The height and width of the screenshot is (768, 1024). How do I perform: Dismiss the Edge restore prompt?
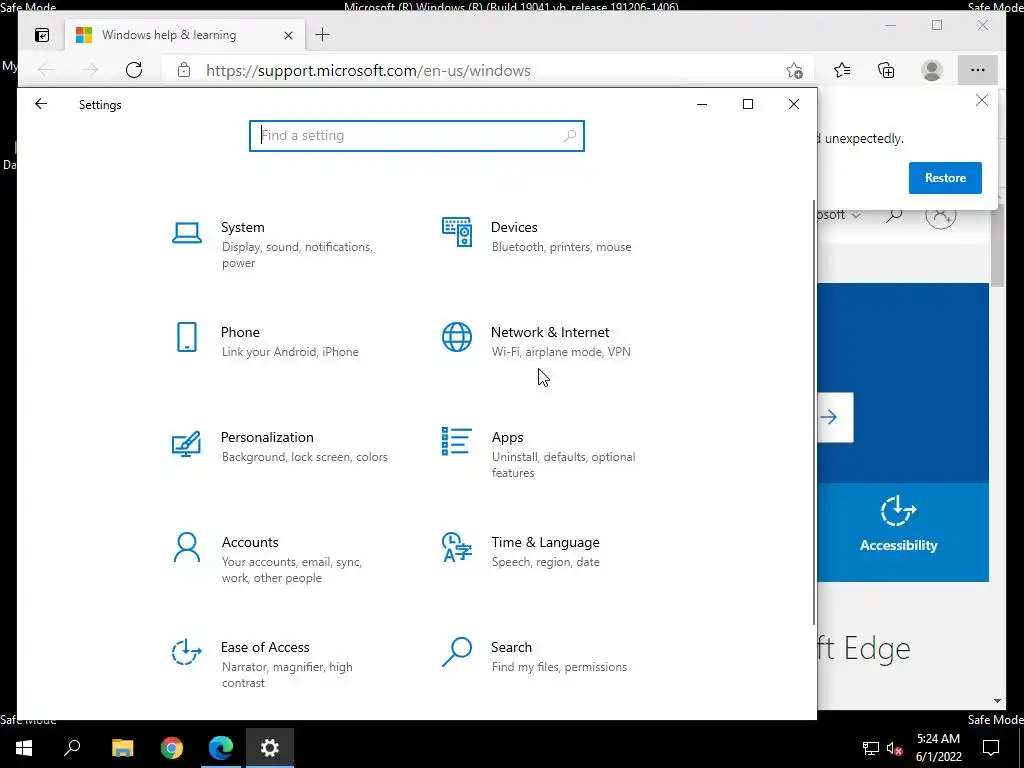pyautogui.click(x=982, y=100)
